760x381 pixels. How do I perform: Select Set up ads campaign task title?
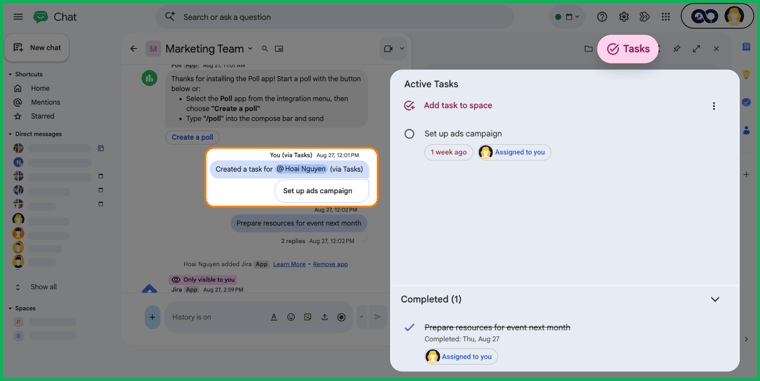[x=463, y=134]
